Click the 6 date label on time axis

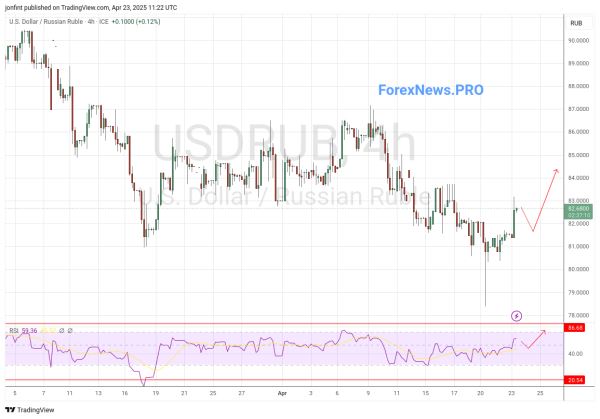(337, 393)
